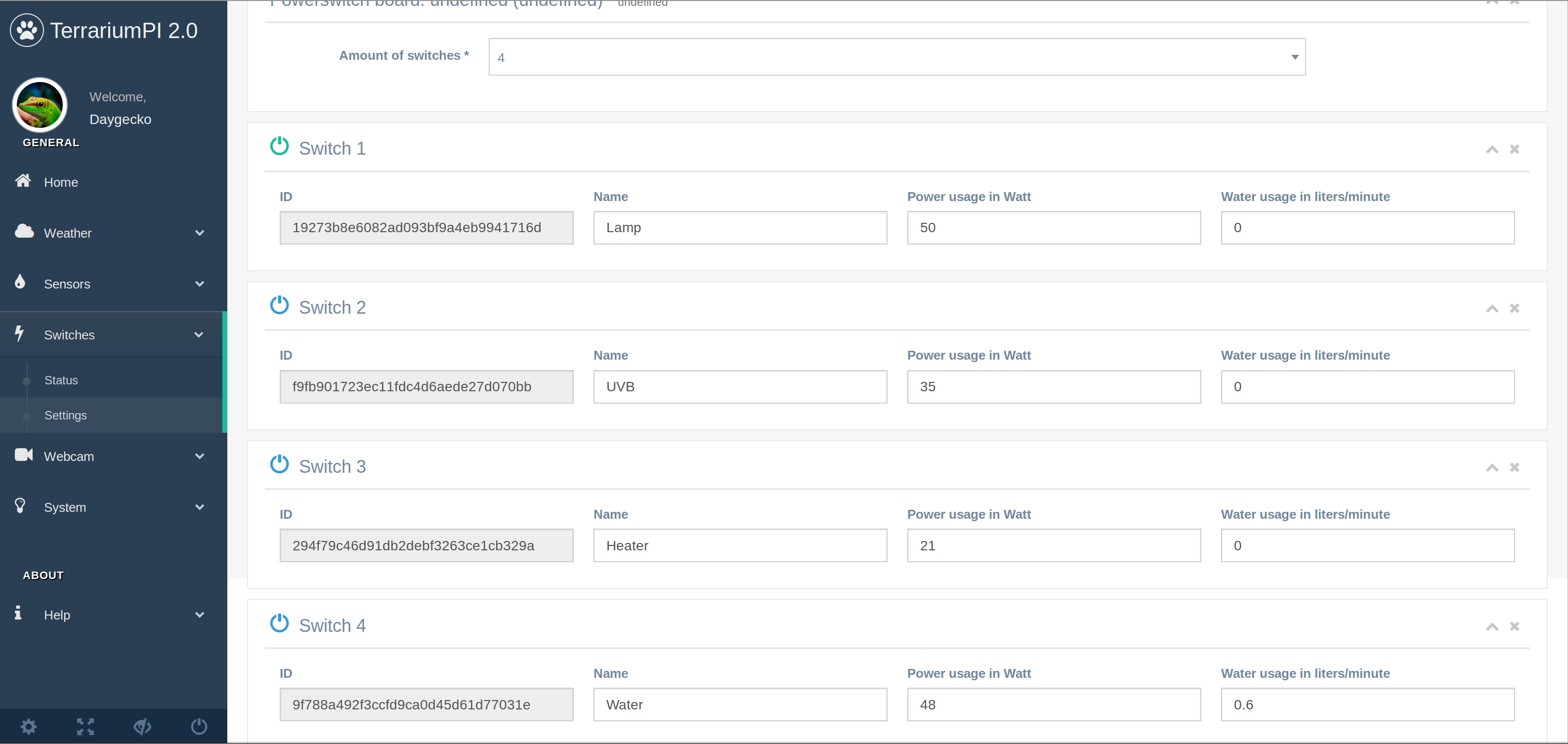Close the Switch 3 panel
The image size is (1568, 744).
[1515, 467]
